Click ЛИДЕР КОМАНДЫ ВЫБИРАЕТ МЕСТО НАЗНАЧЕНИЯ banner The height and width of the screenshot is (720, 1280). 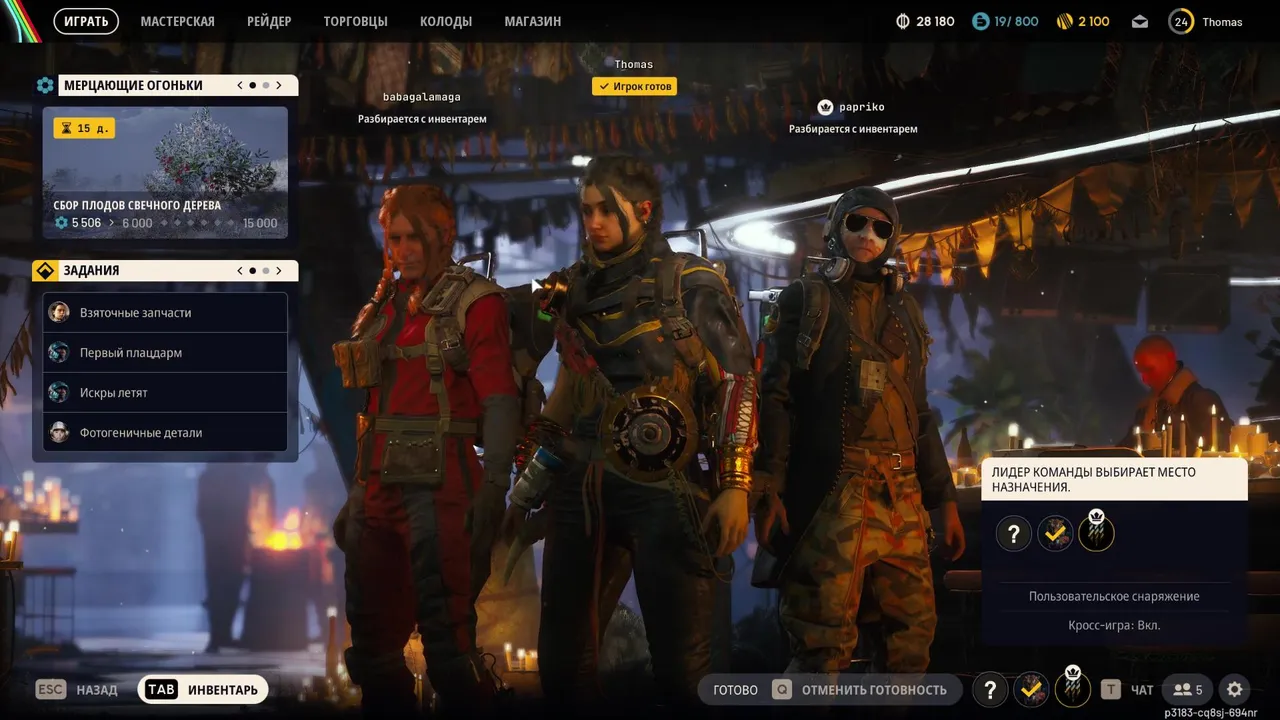click(1114, 479)
